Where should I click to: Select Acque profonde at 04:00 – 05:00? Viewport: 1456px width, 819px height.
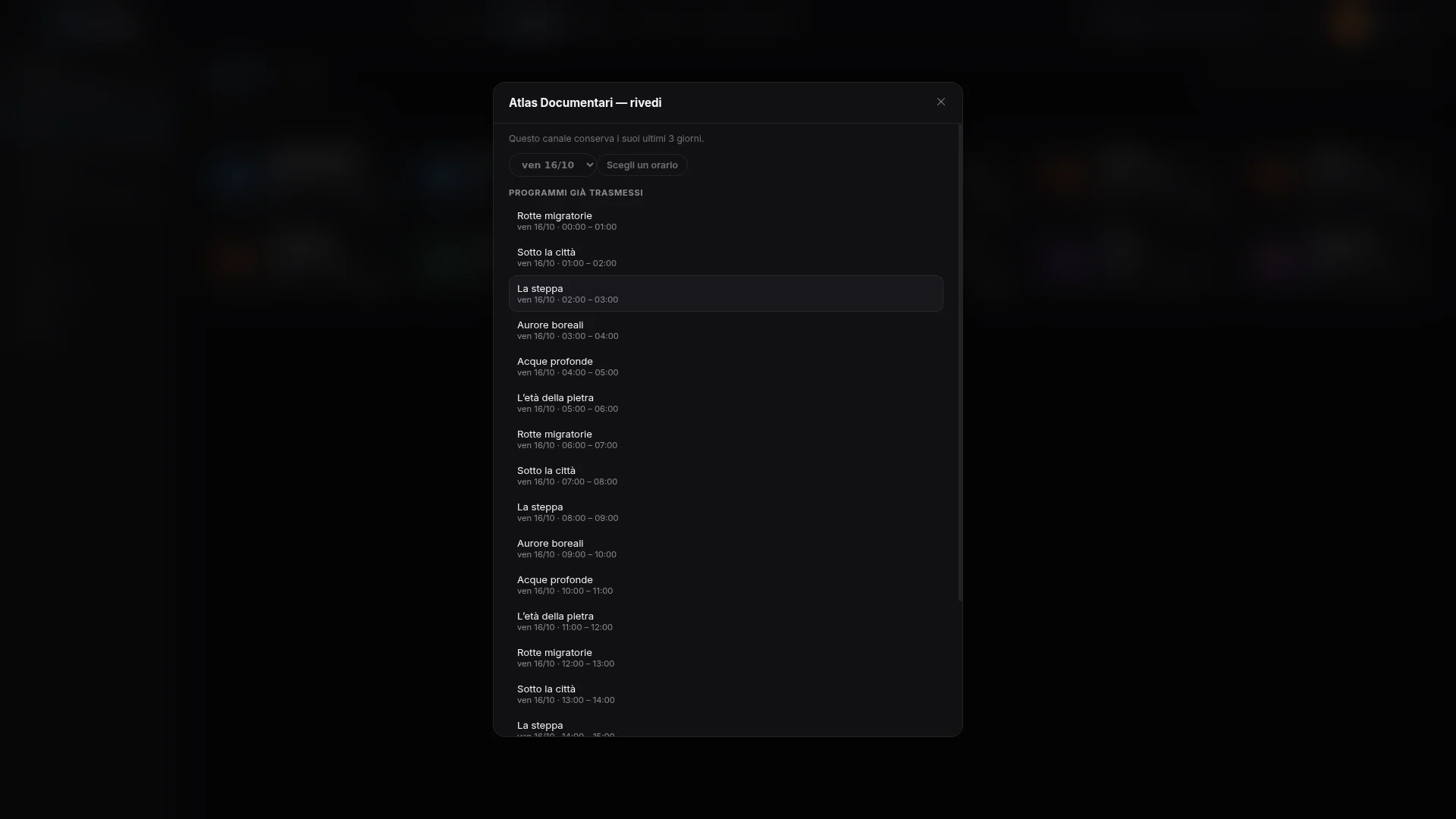coord(726,366)
